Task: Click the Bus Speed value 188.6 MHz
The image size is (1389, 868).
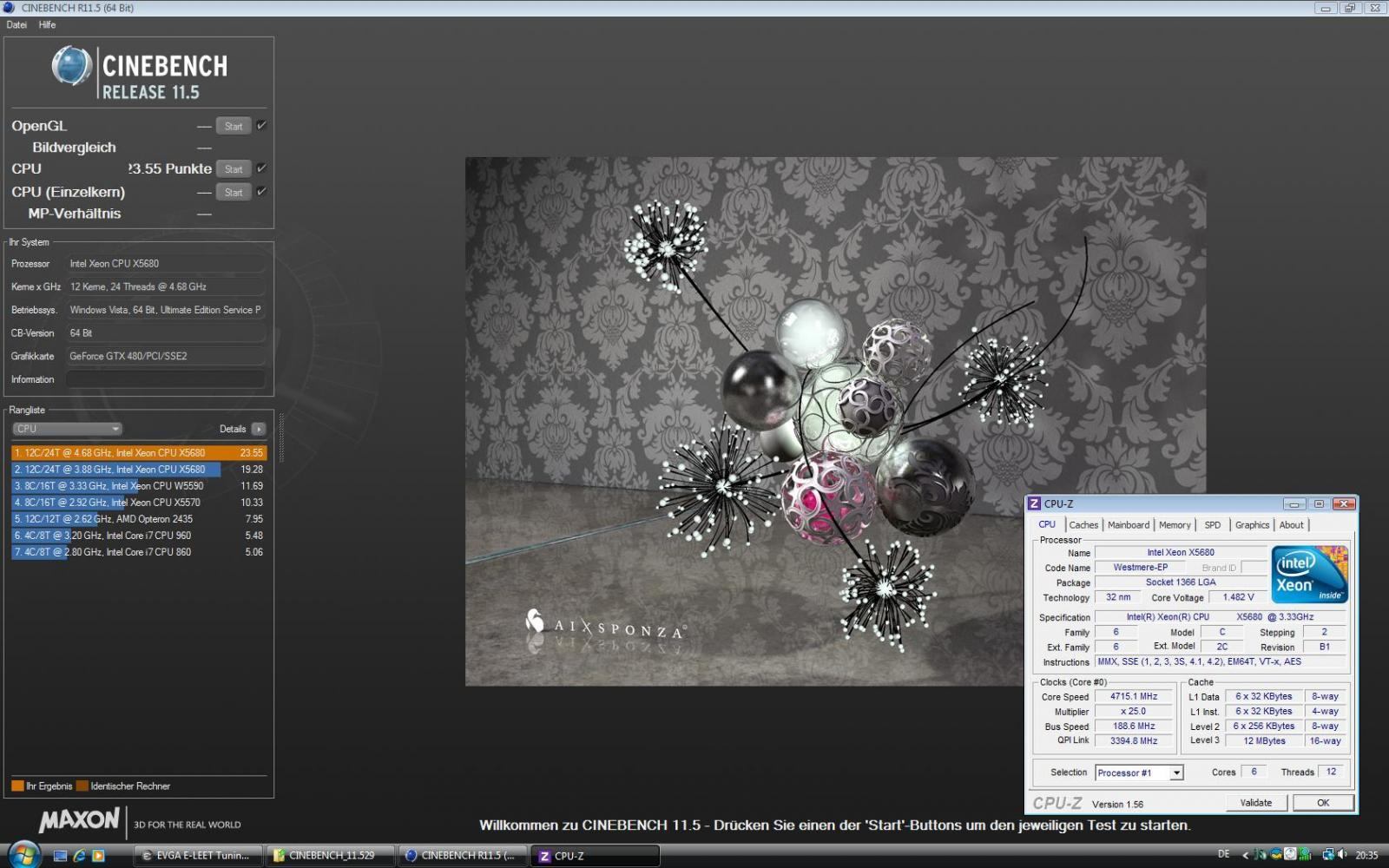Action: click(1134, 726)
